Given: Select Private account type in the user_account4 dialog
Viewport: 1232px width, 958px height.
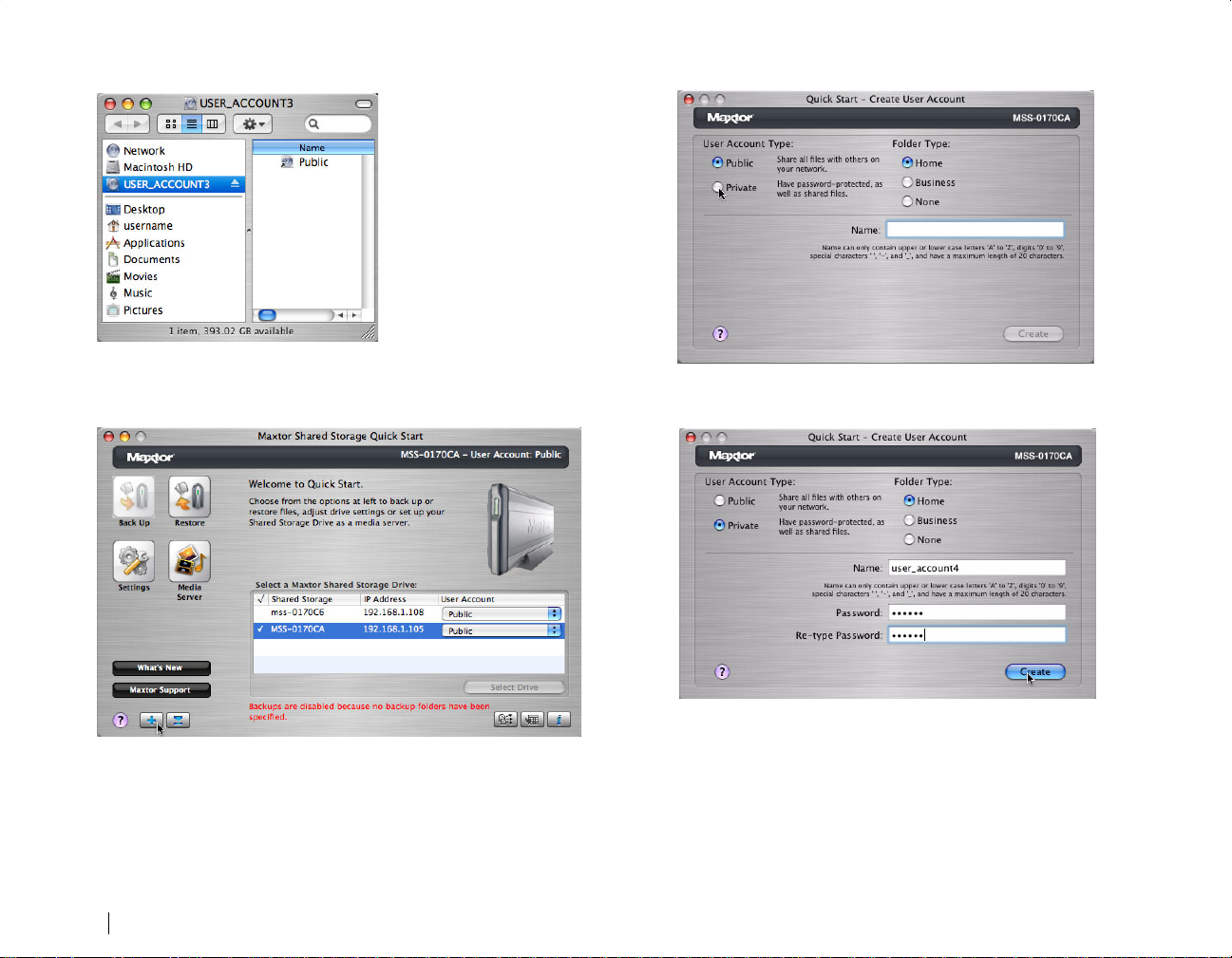Looking at the screenshot, I should click(719, 525).
